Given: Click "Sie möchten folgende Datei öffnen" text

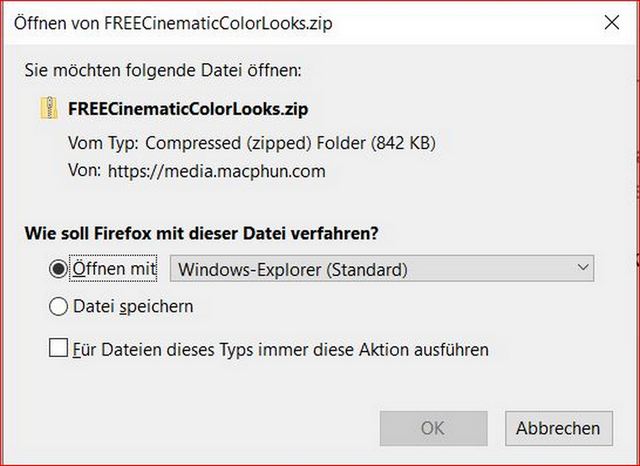Looking at the screenshot, I should [x=160, y=70].
